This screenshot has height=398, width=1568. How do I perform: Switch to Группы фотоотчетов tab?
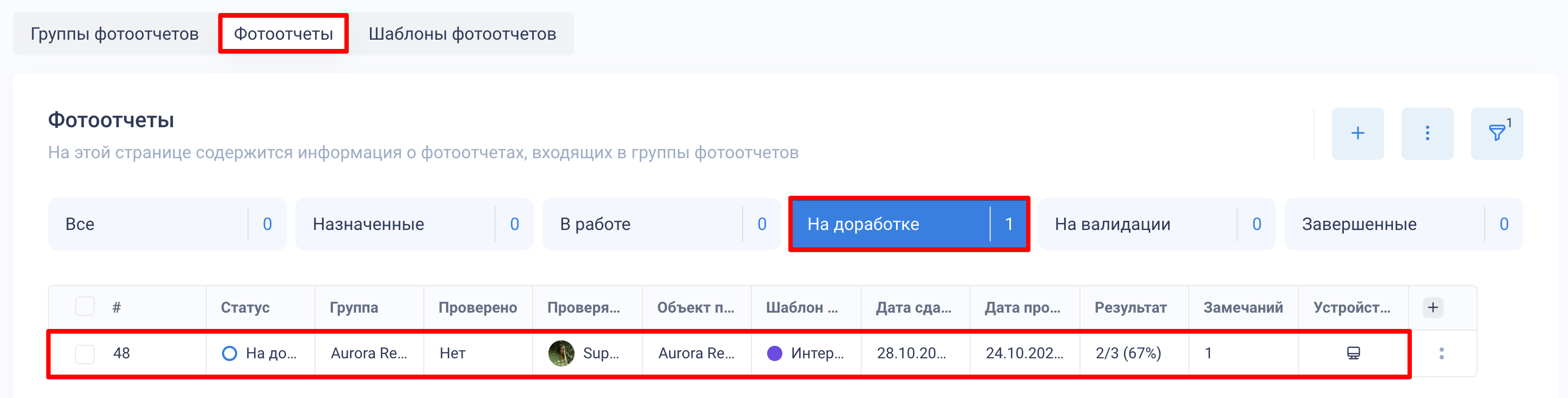(x=114, y=34)
